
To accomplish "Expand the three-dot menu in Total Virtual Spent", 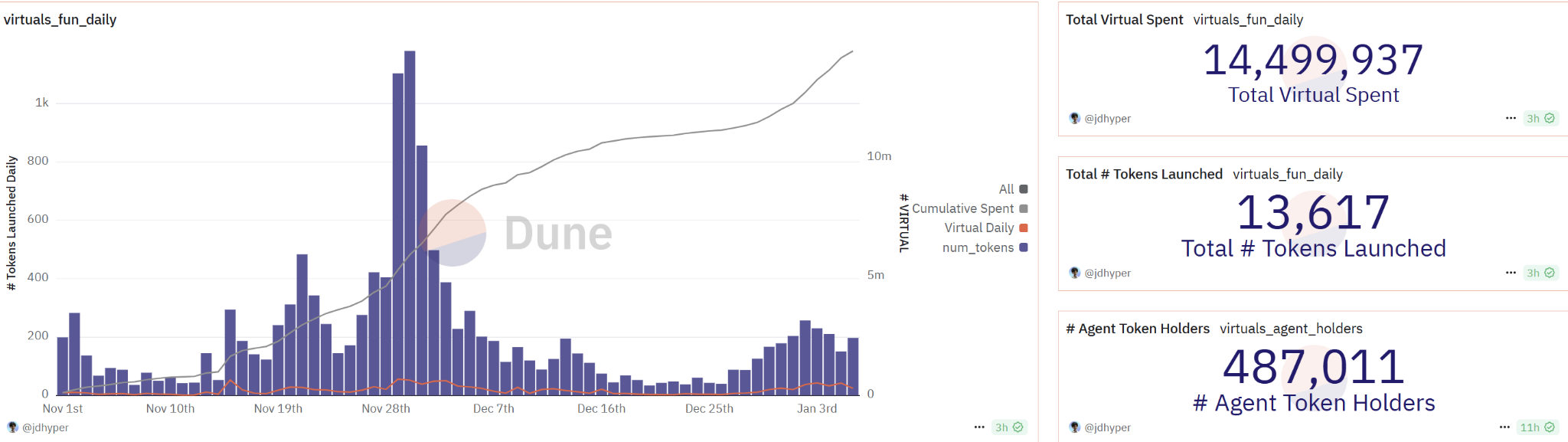I will point(1510,119).
